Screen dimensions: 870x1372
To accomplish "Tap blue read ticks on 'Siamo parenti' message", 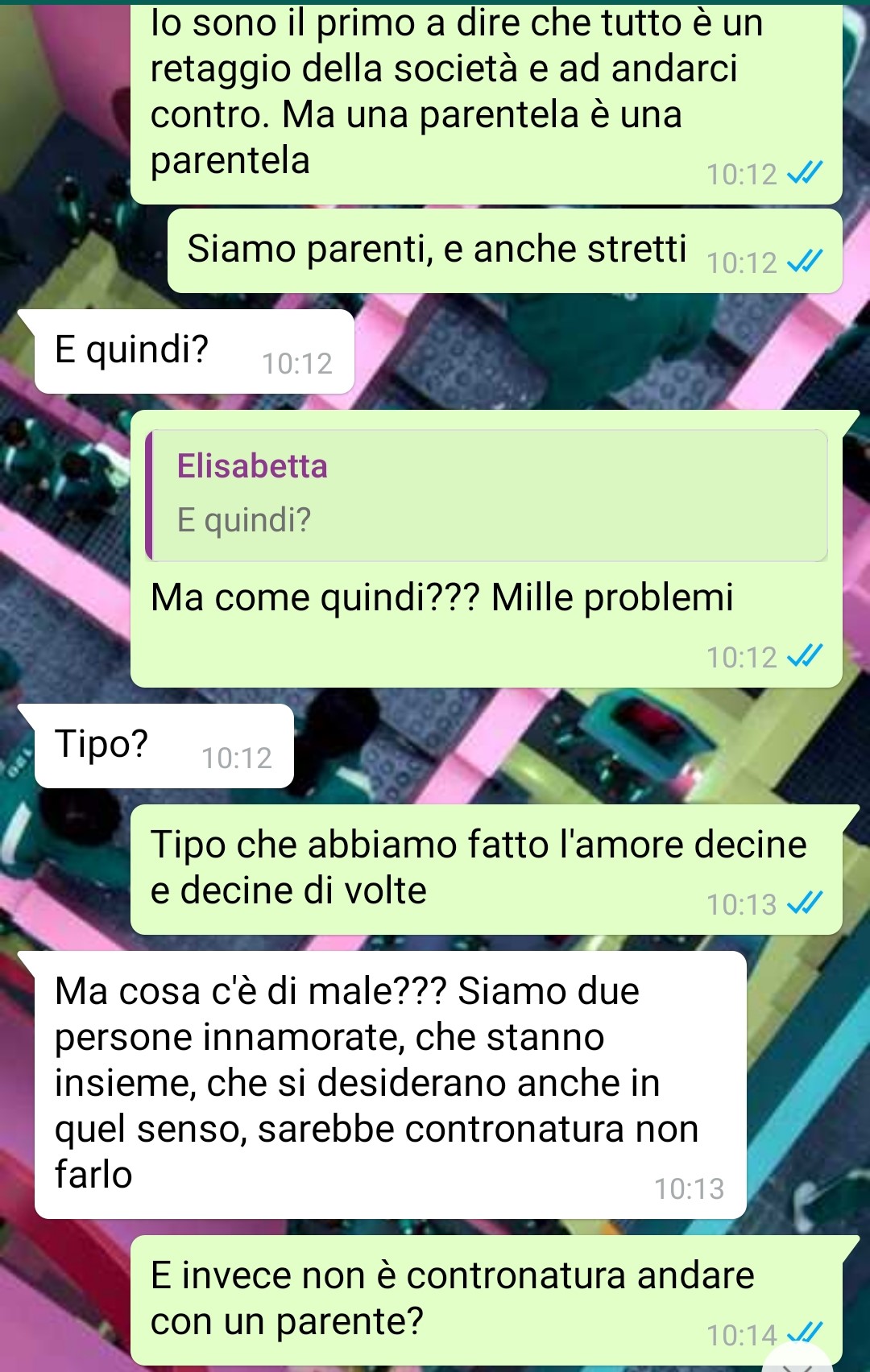I will point(805,262).
